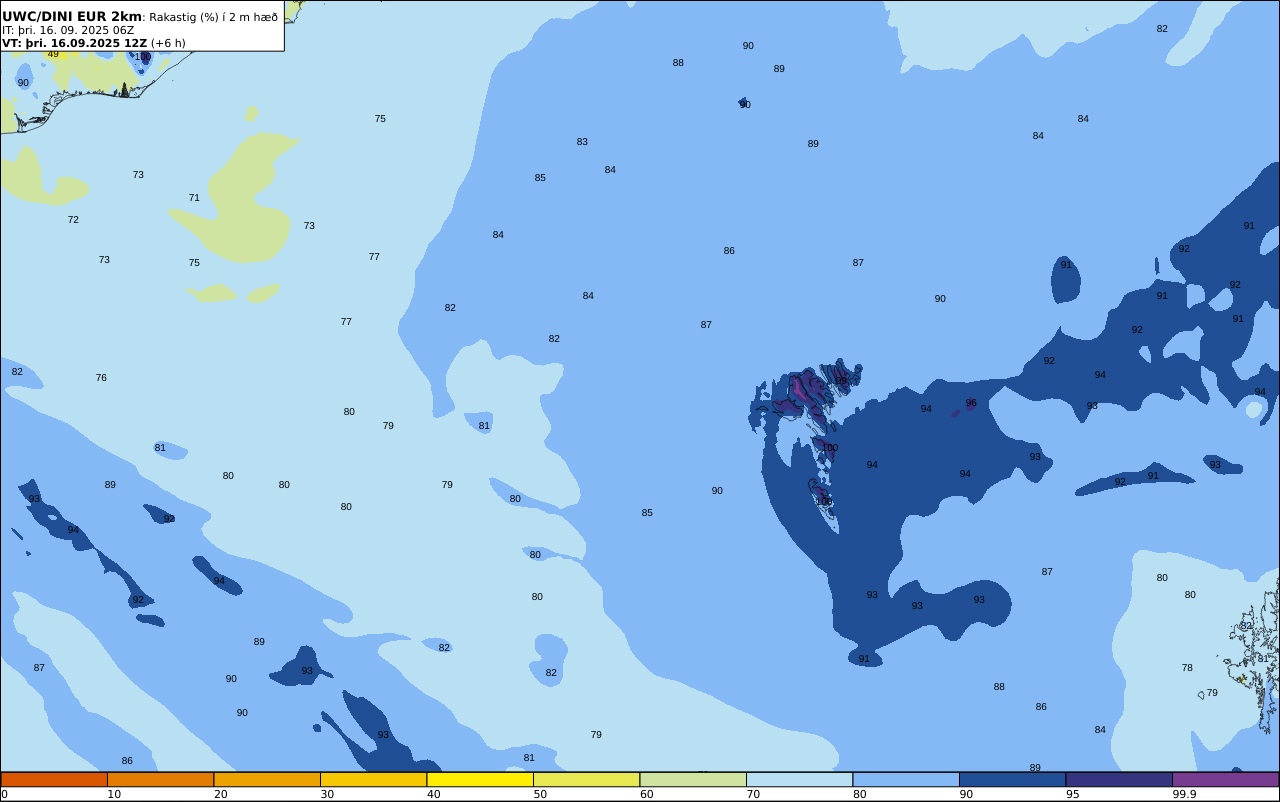This screenshot has width=1280, height=802.
Task: Pick the amber 20–30 legend swatch
Action: (267, 779)
